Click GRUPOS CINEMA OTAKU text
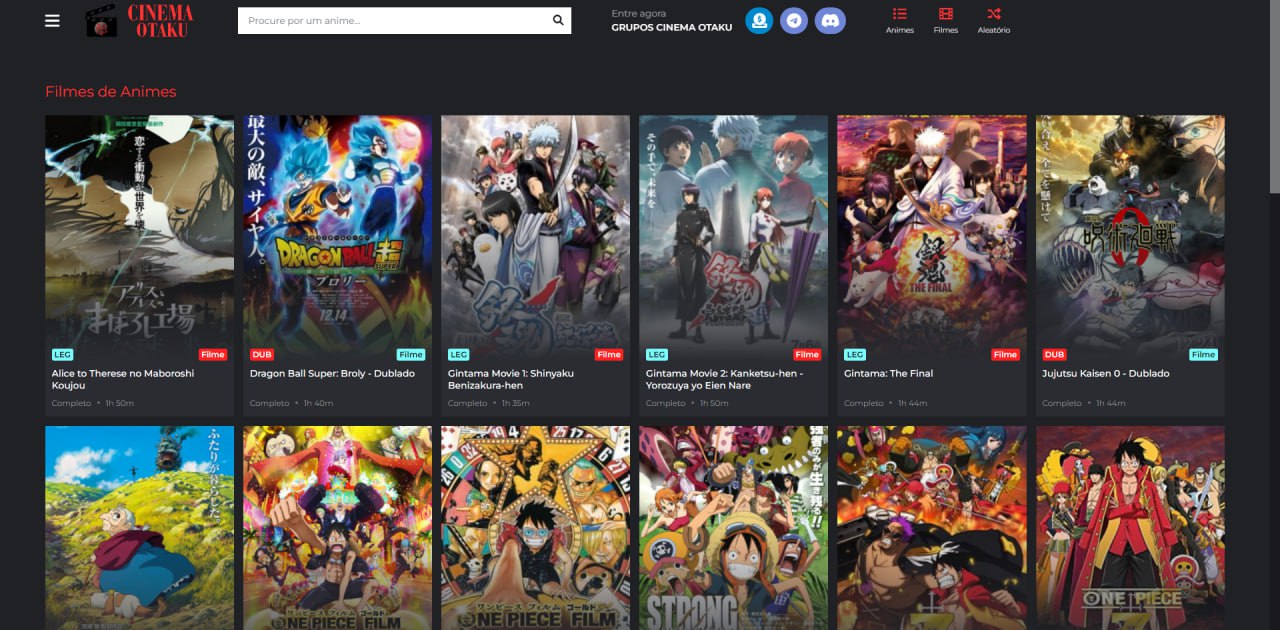 click(671, 27)
